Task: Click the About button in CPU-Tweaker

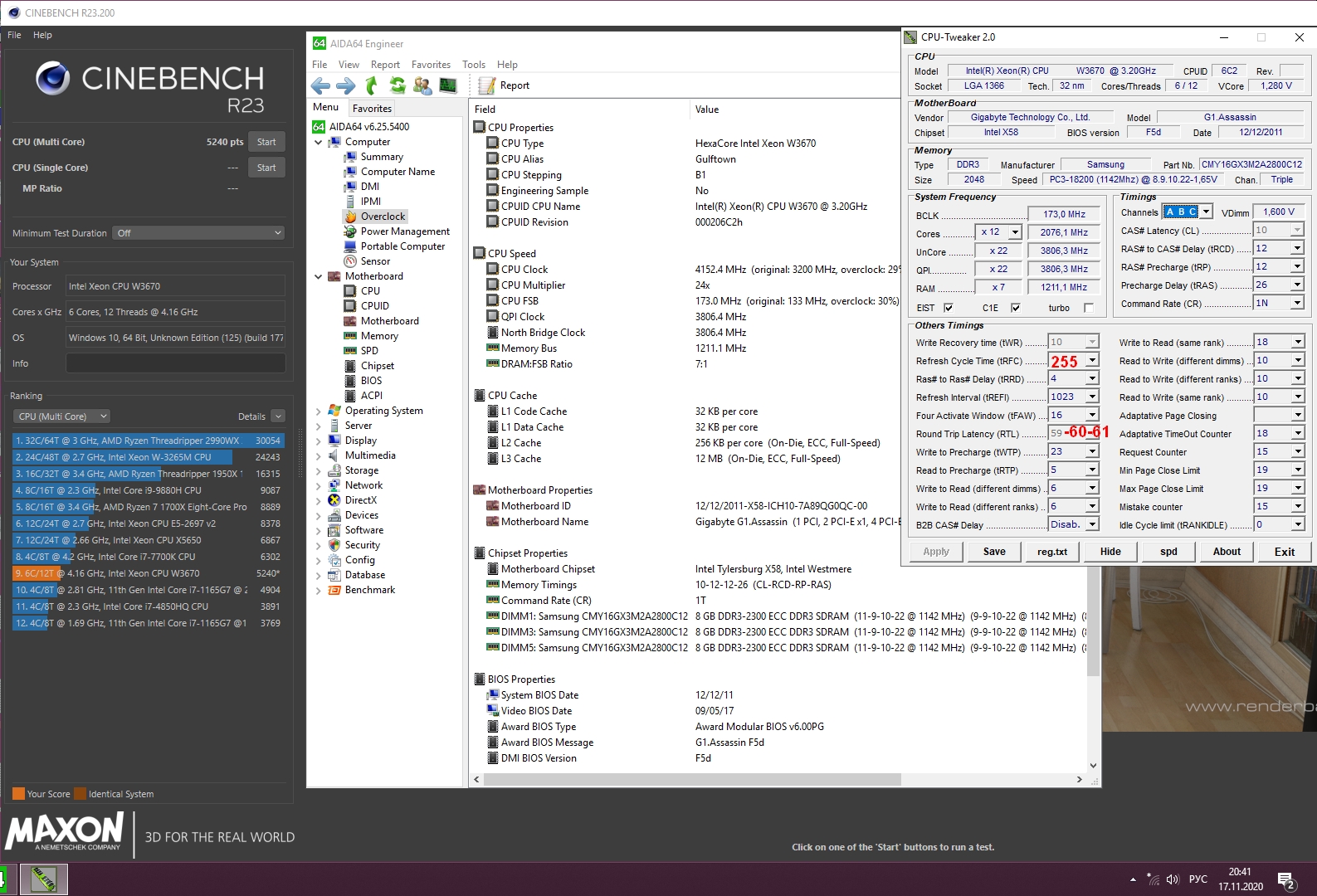Action: pyautogui.click(x=1227, y=552)
